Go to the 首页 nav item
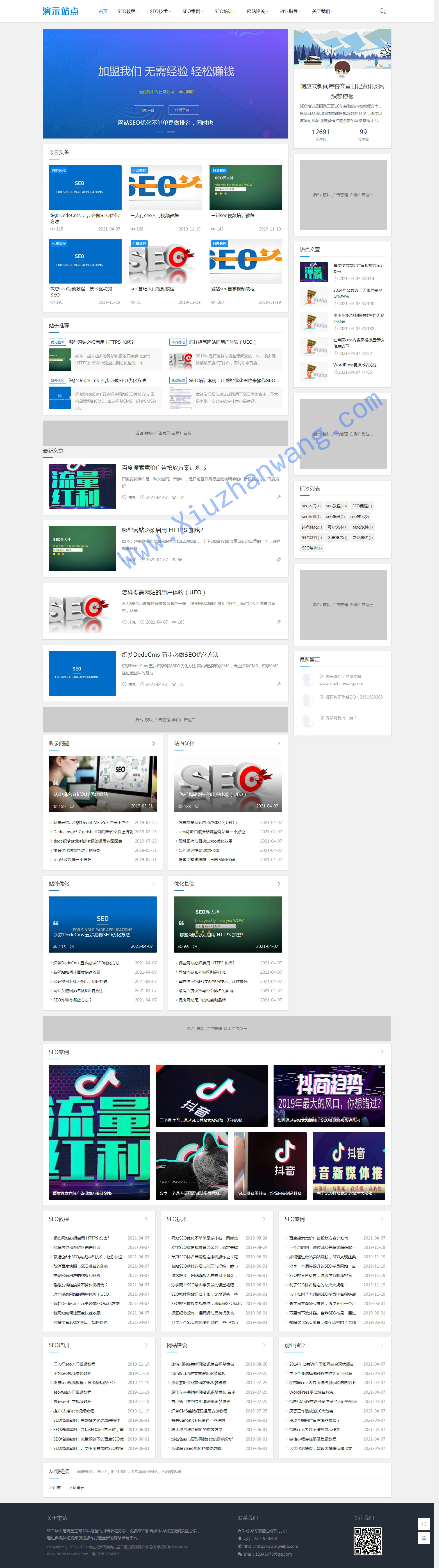Image resolution: width=439 pixels, height=1568 pixels. [103, 11]
